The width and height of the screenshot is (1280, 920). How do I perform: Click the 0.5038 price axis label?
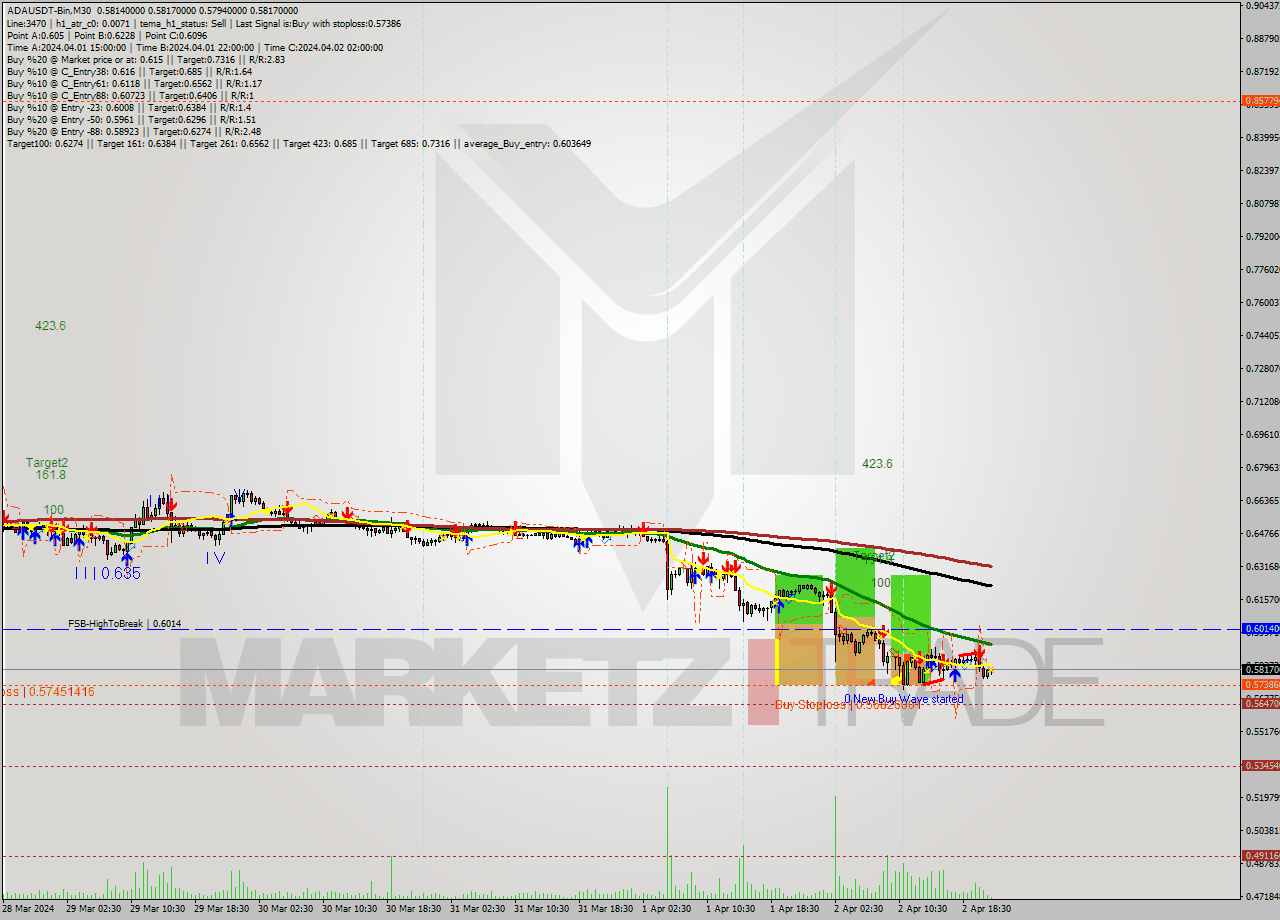coord(1262,830)
